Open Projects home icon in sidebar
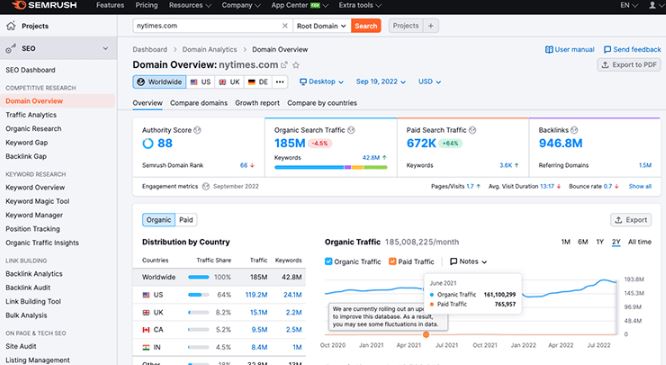 (x=11, y=26)
